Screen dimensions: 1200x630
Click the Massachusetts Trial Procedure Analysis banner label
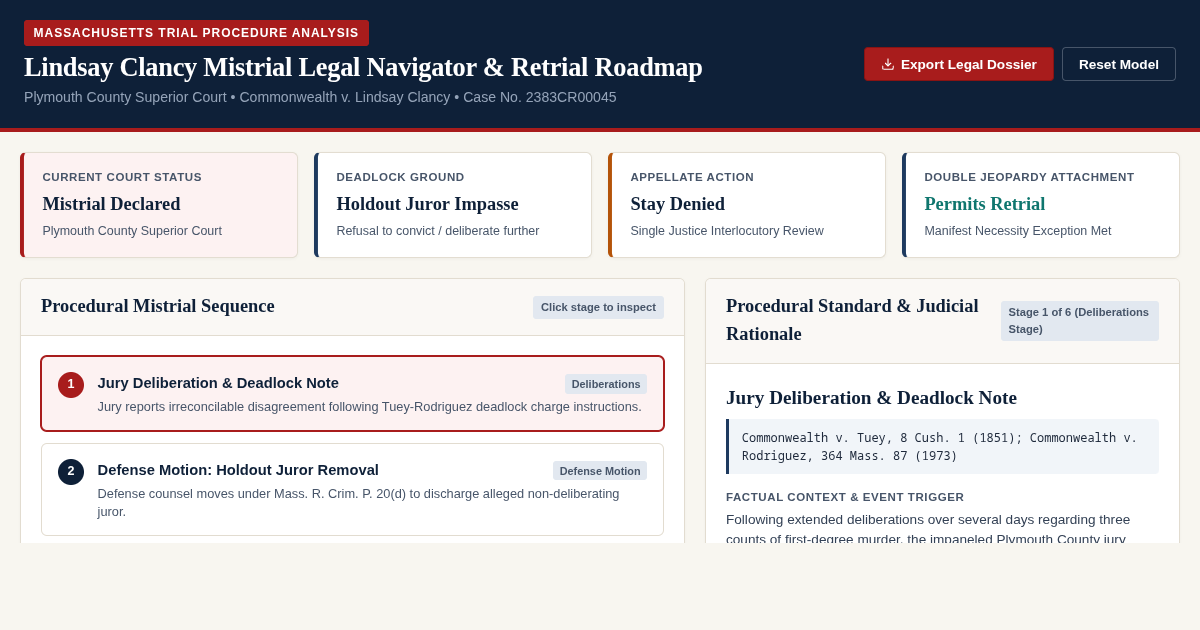click(x=196, y=33)
